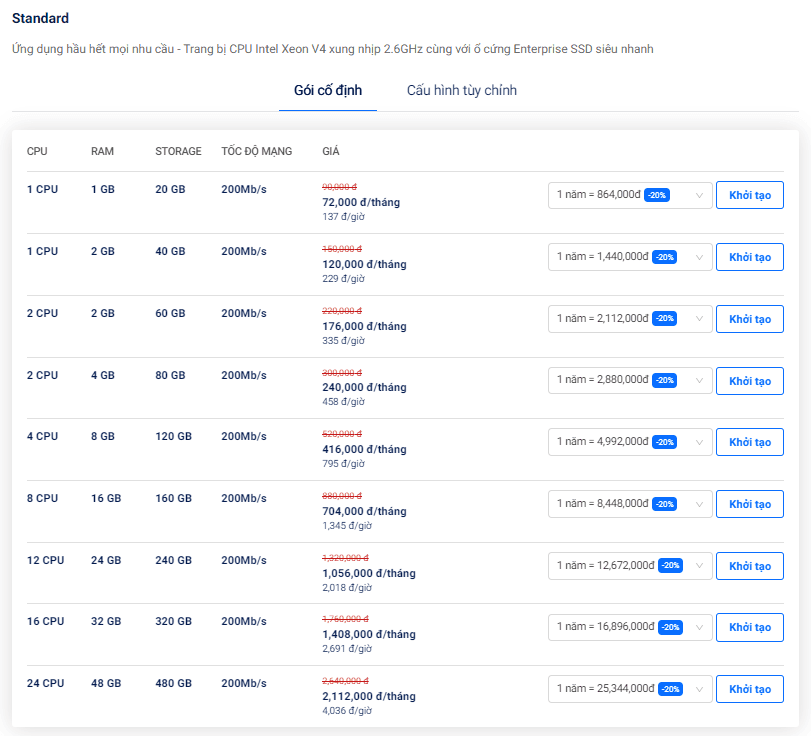Click Khởi tạo for the 24 CPU plan
Viewport: 811px width, 736px height.
(749, 689)
